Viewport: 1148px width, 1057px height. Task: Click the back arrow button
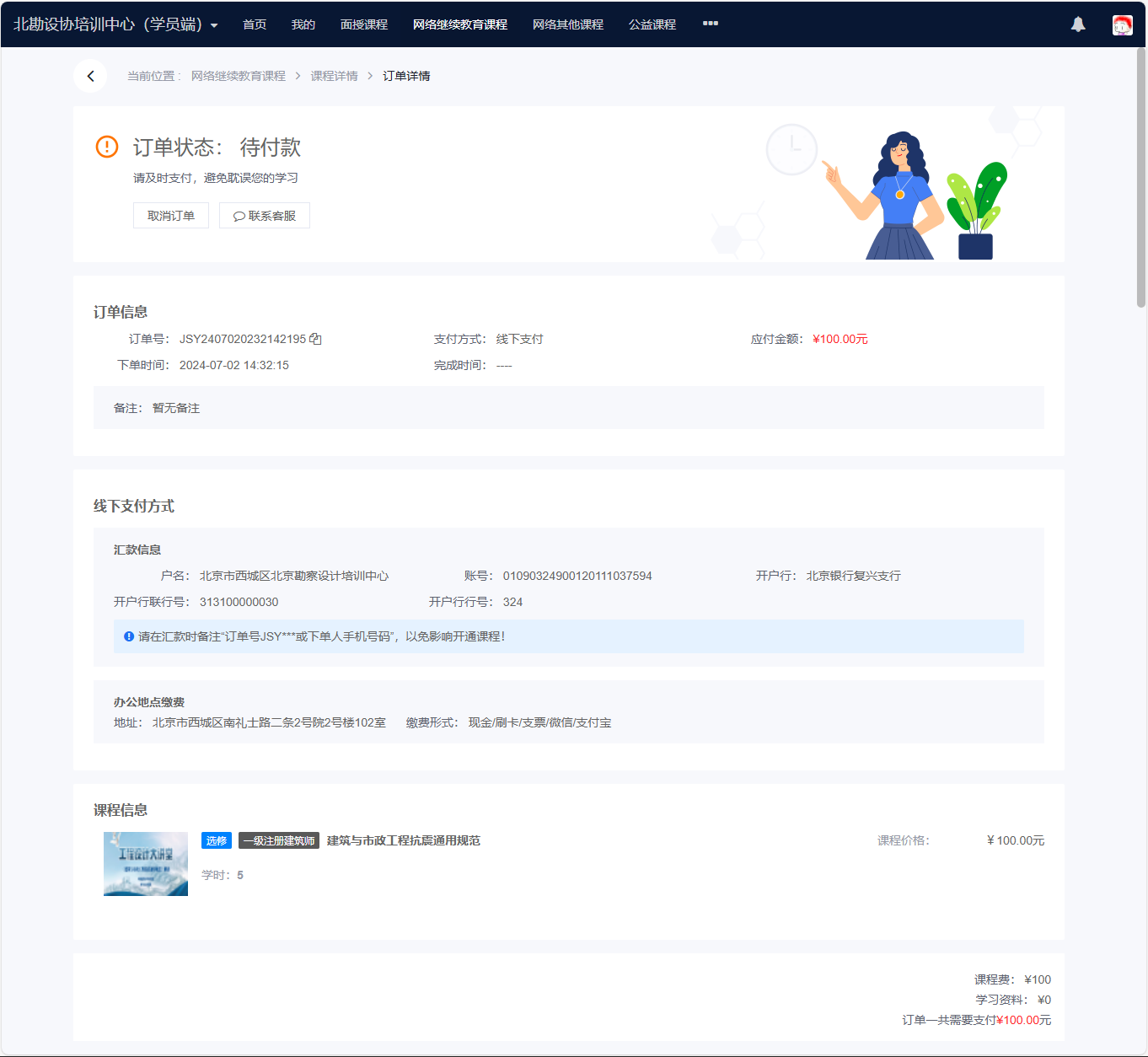[x=90, y=76]
